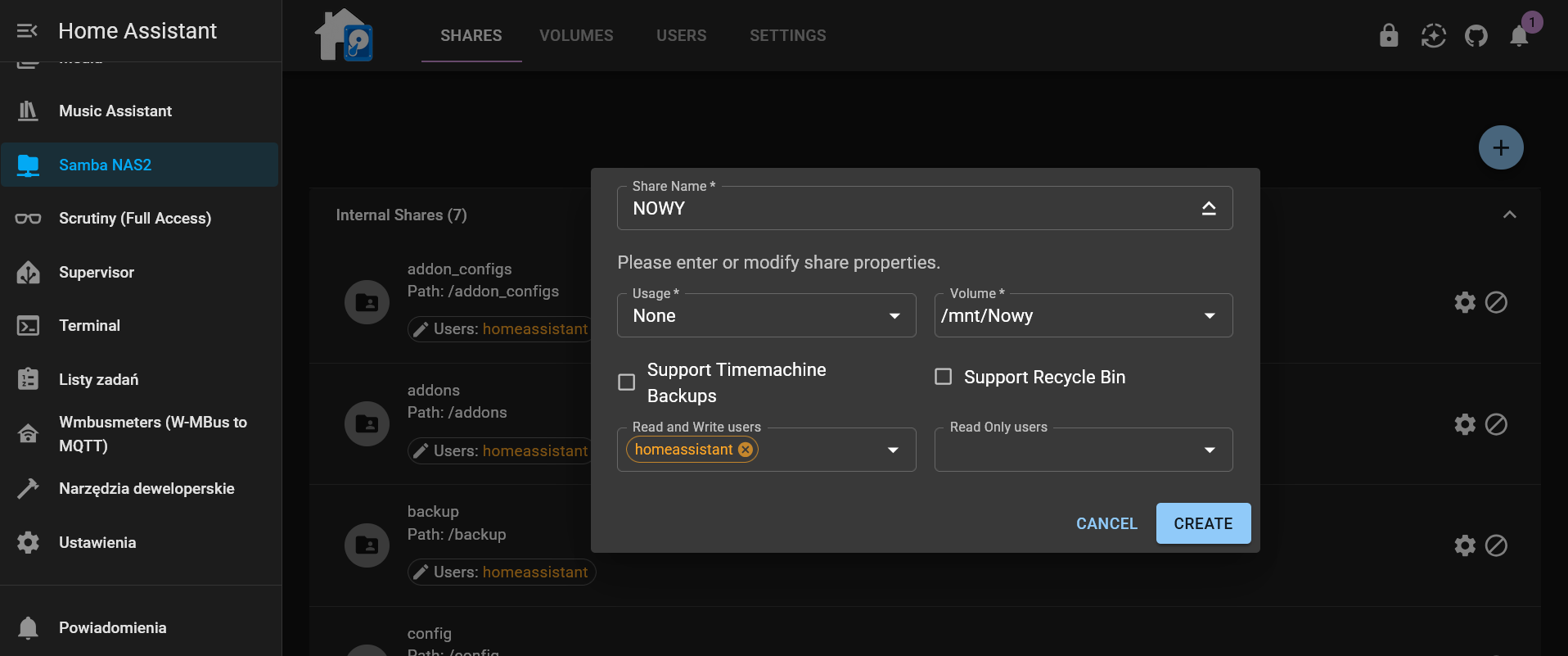This screenshot has height=656, width=1568.
Task: Click the uppercase icon in Share Name field
Action: point(1209,208)
